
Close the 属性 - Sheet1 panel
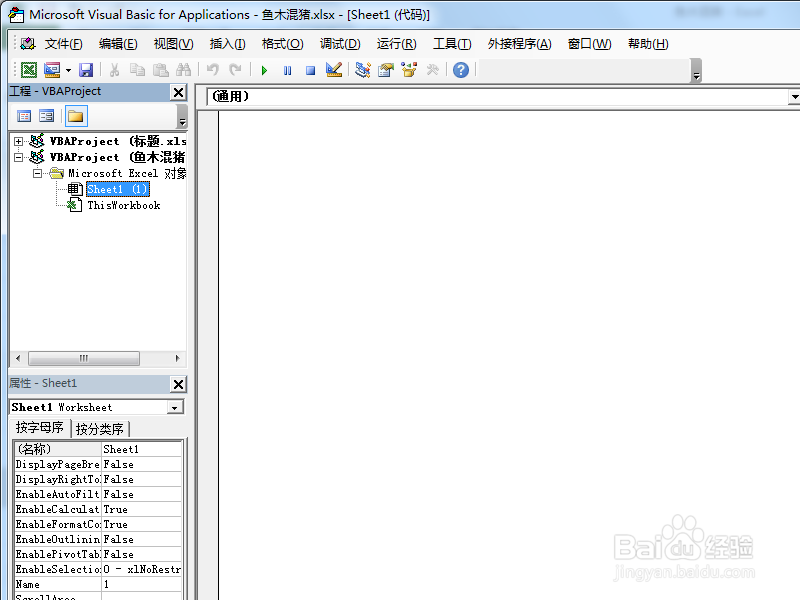179,384
